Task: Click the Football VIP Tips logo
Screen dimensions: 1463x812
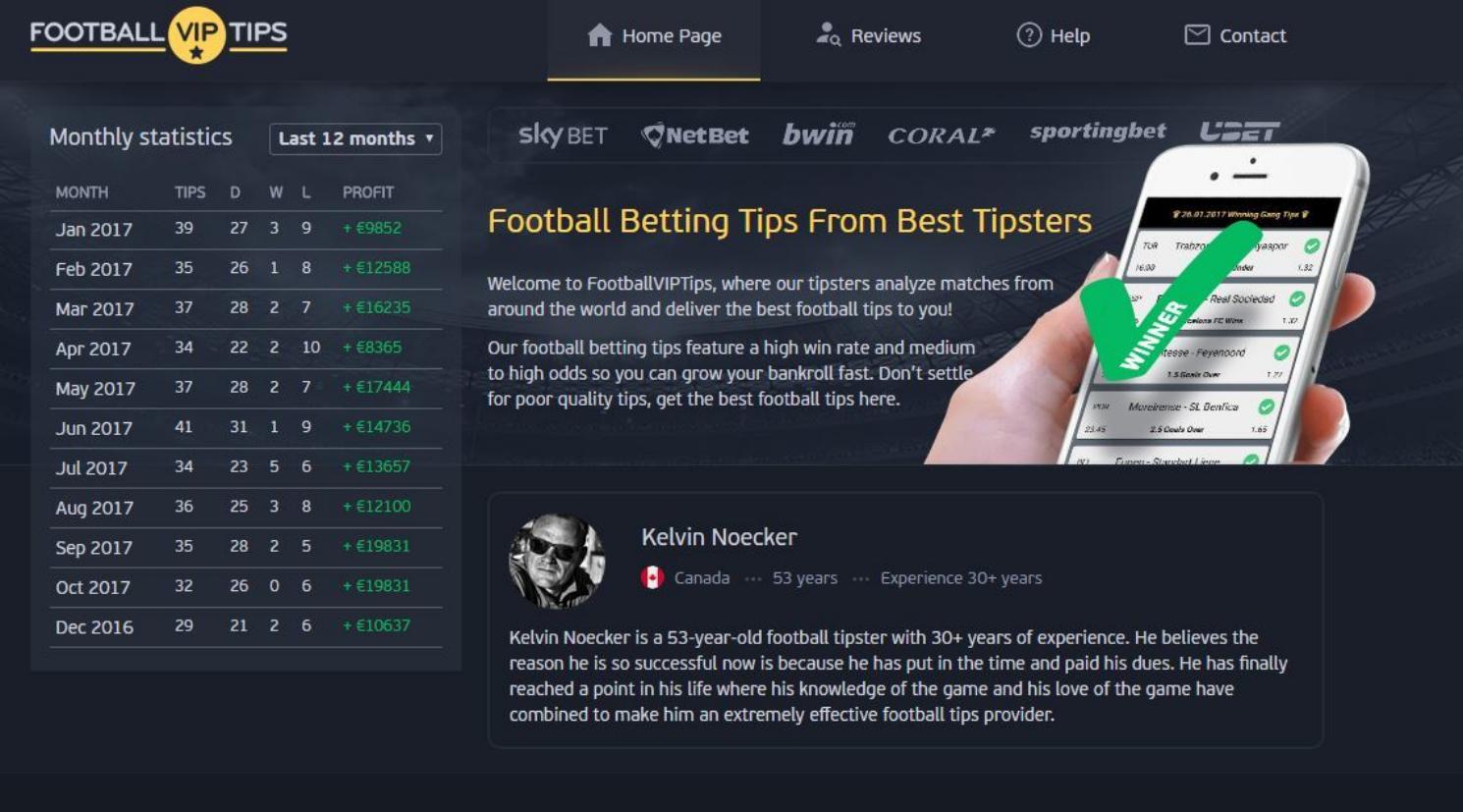Action: pos(158,34)
